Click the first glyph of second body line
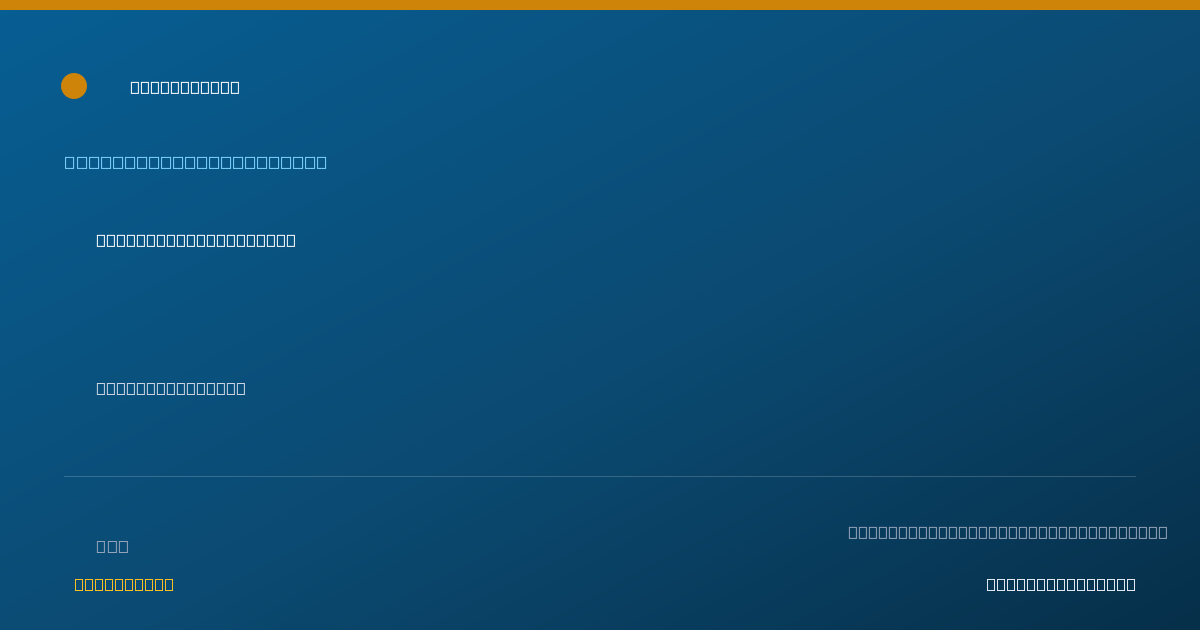 tap(101, 388)
